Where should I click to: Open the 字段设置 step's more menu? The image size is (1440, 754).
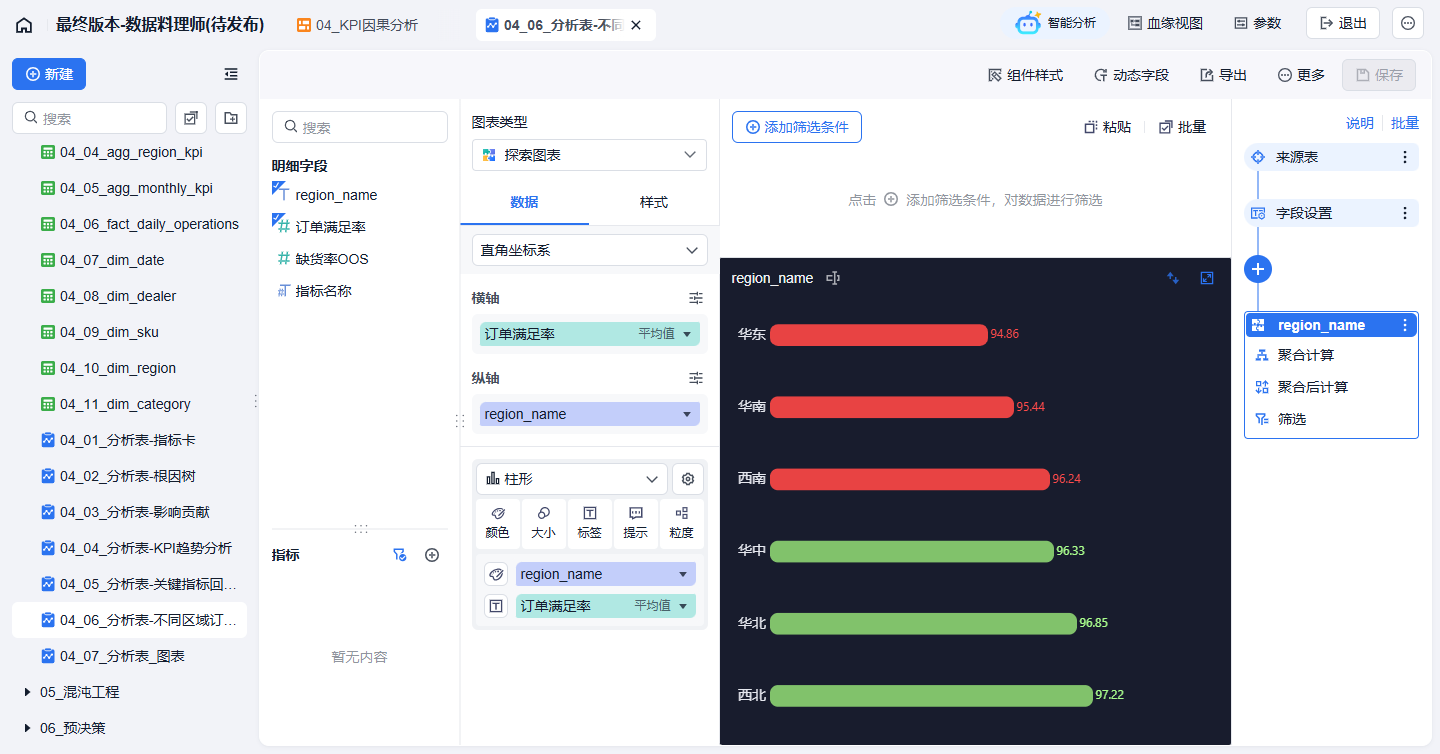[1405, 213]
